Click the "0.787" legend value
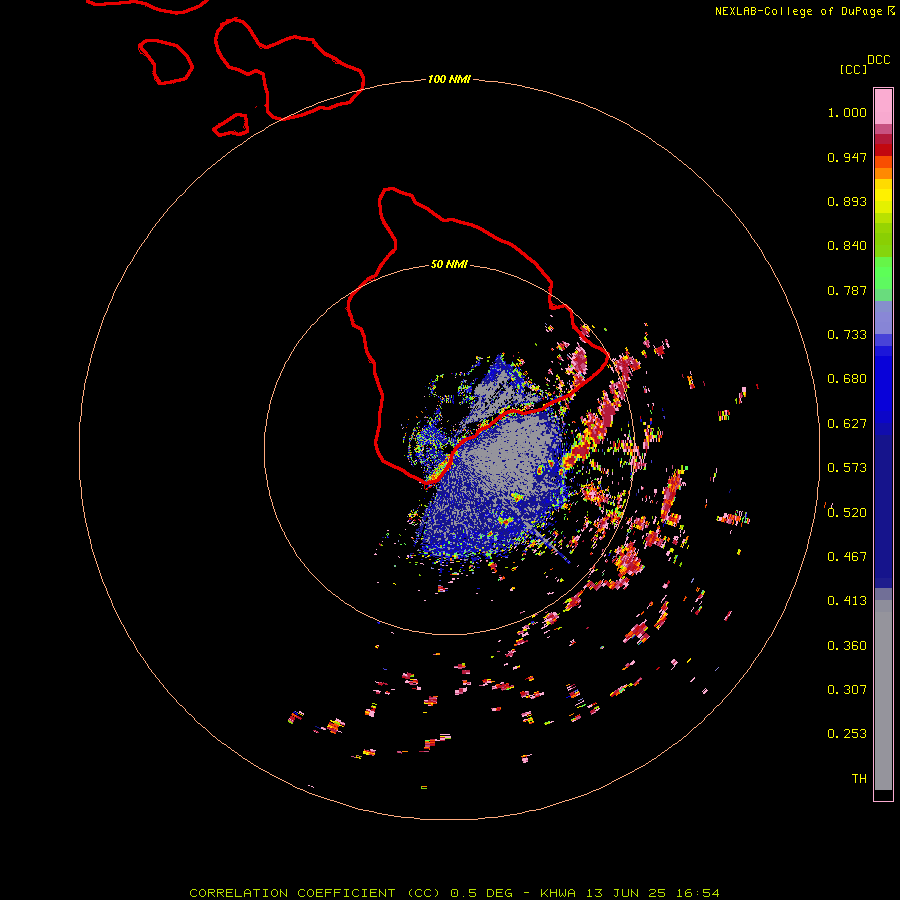 847,290
